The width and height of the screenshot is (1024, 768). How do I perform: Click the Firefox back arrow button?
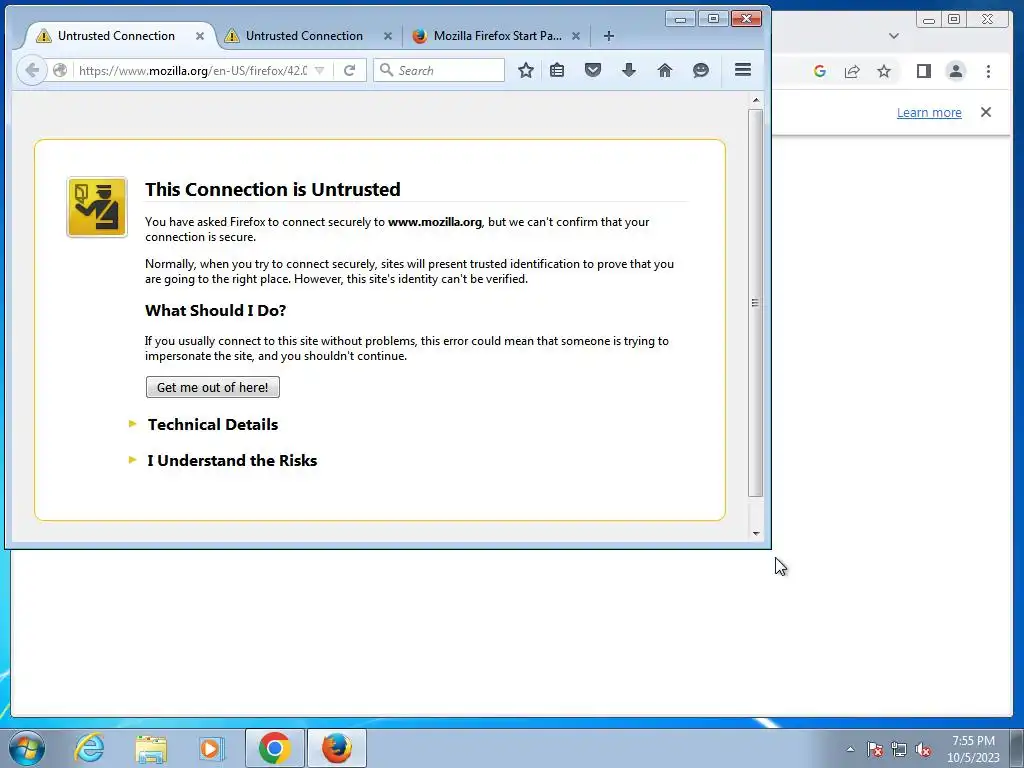coord(31,70)
